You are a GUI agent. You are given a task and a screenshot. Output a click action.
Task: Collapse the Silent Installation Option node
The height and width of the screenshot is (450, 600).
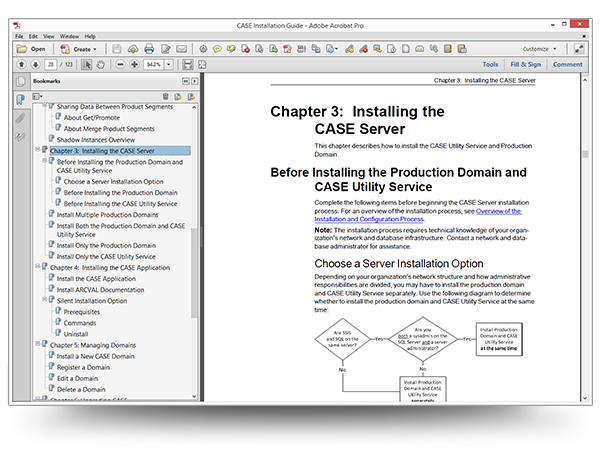[44, 299]
